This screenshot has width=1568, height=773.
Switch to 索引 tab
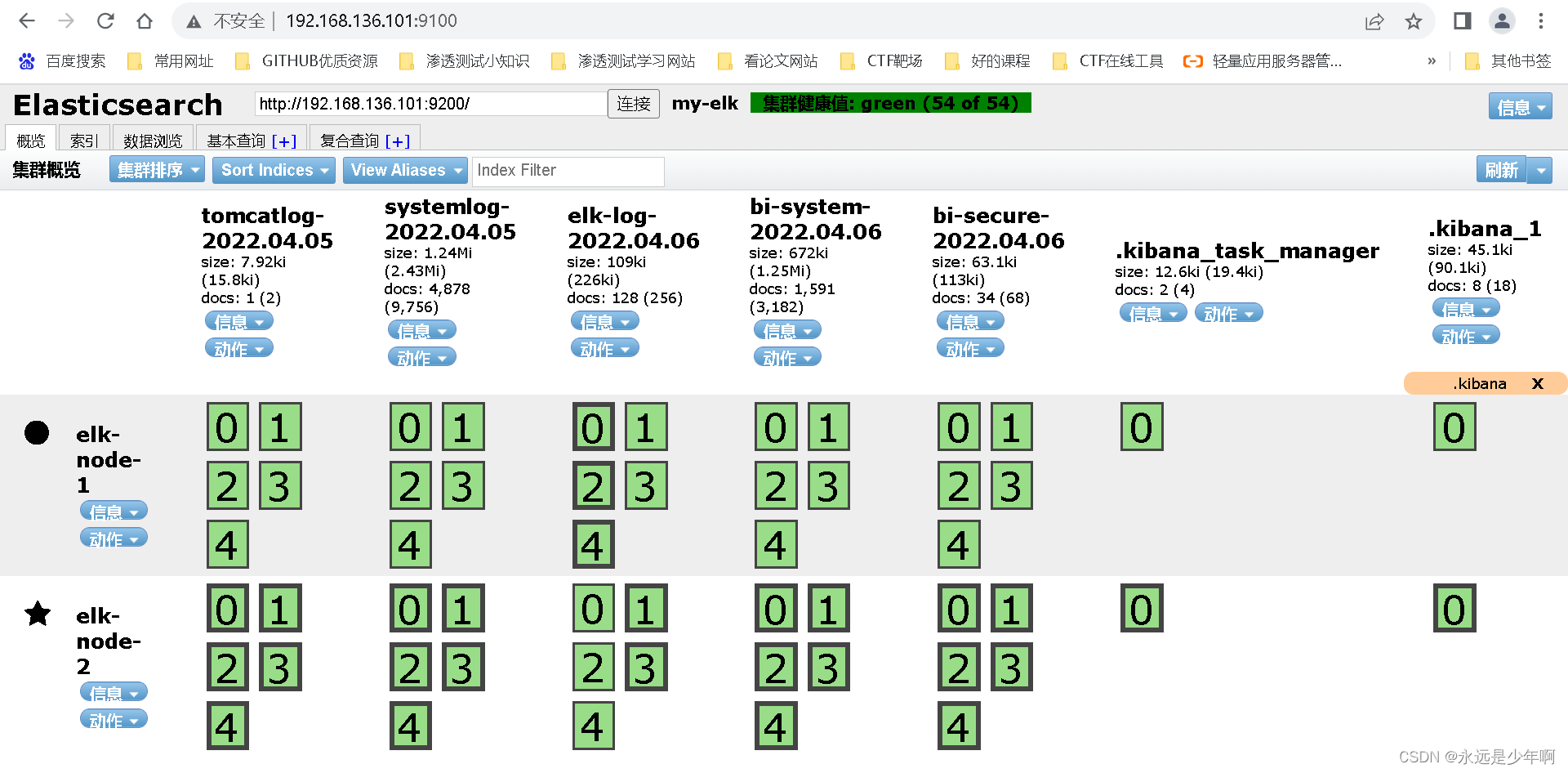tap(84, 141)
